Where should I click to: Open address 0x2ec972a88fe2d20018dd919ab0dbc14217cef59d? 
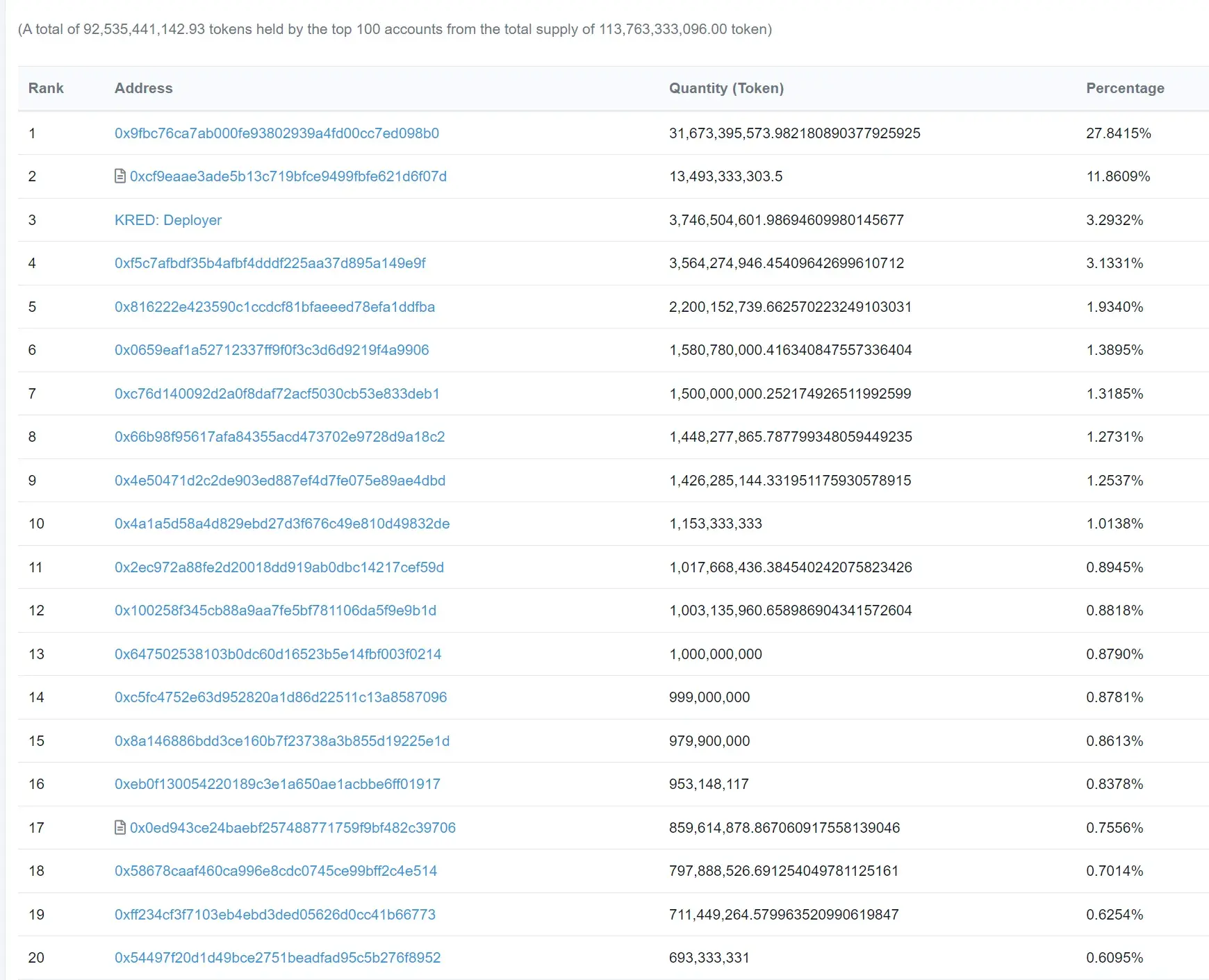[x=279, y=567]
